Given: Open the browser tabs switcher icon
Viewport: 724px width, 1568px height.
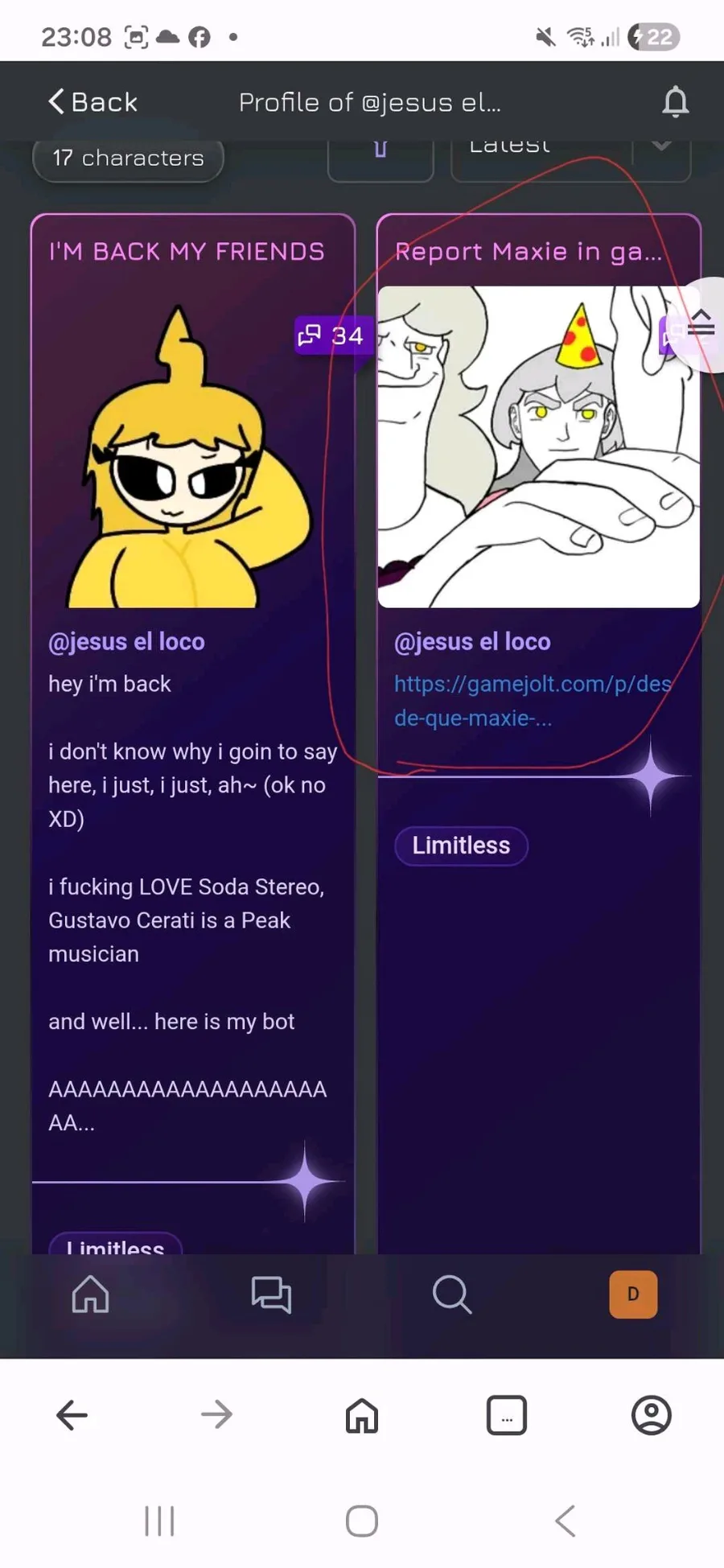Looking at the screenshot, I should coord(506,1415).
